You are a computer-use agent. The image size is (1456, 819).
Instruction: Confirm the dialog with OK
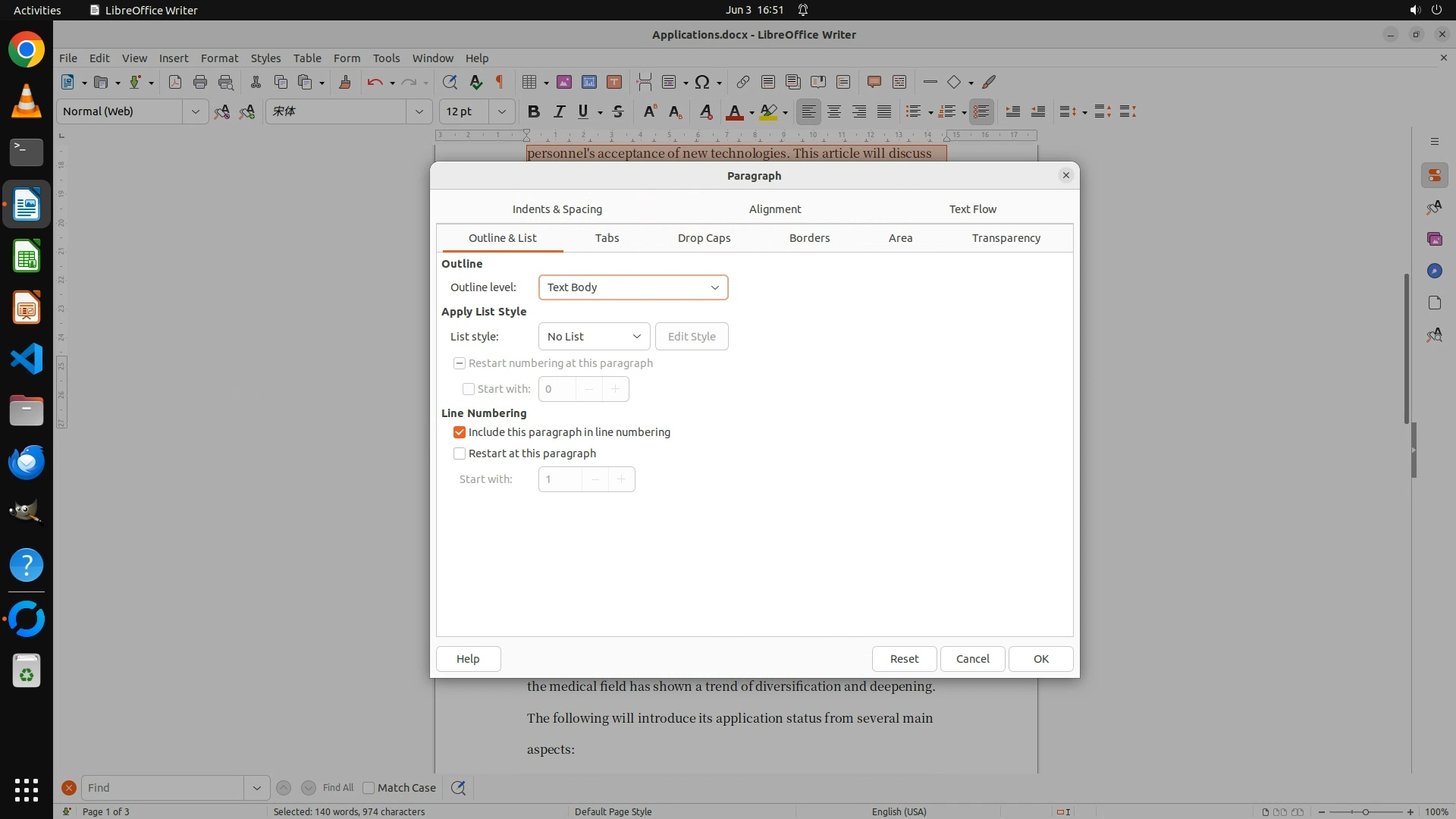click(1040, 659)
